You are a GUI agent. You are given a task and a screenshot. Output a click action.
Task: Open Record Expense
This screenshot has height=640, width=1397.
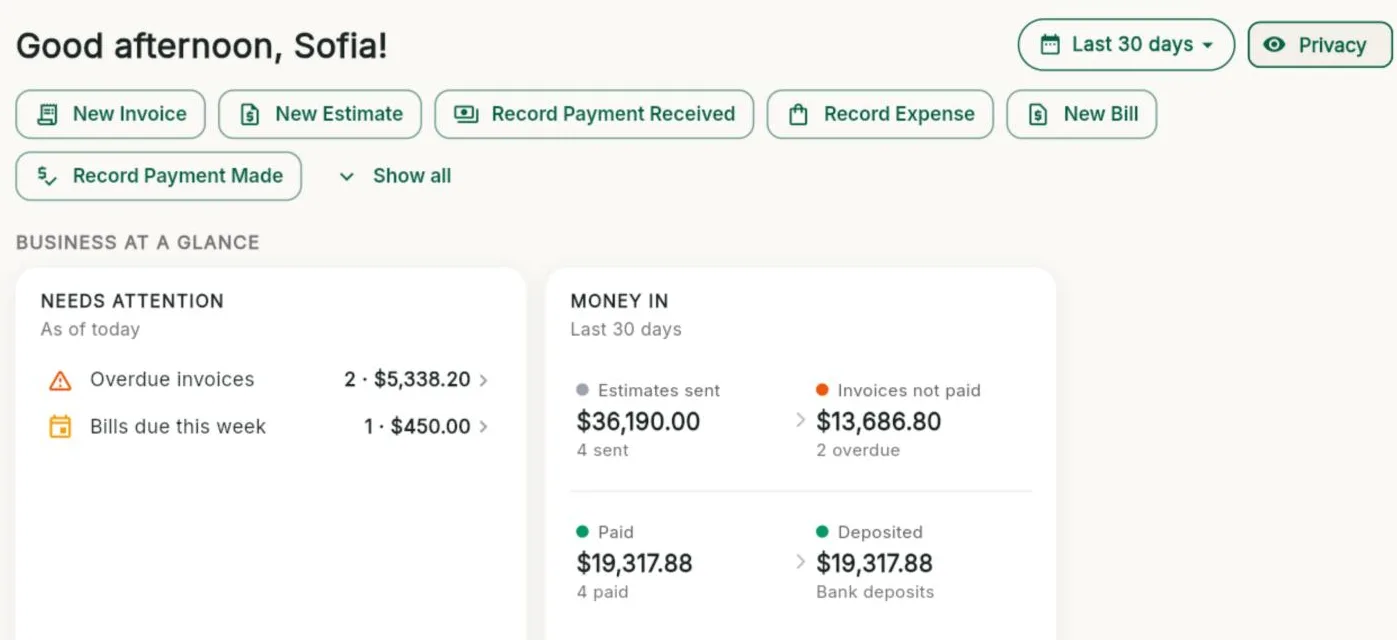(x=880, y=114)
